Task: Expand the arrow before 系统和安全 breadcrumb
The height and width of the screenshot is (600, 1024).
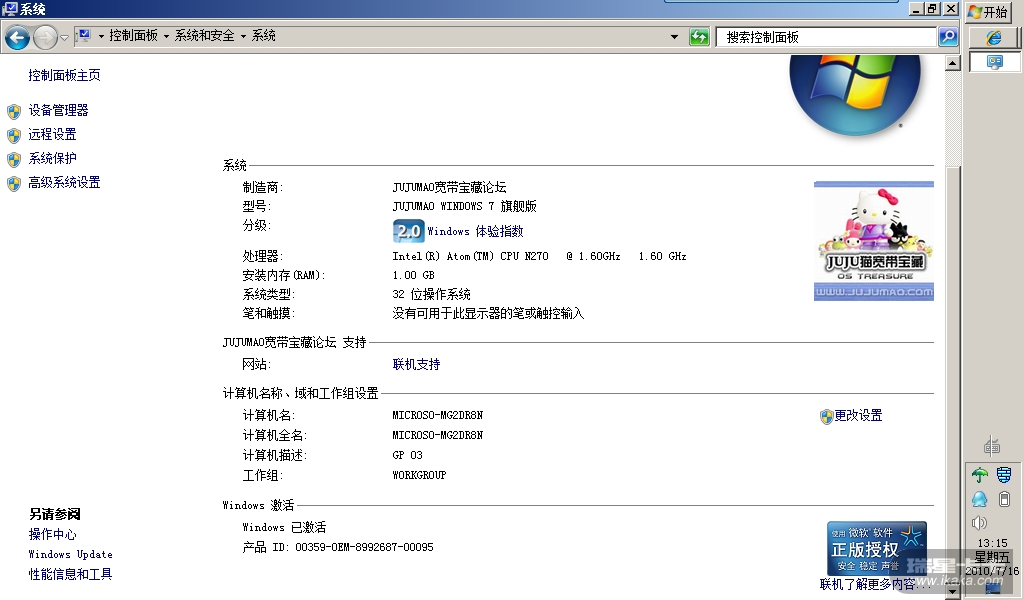Action: [x=167, y=37]
